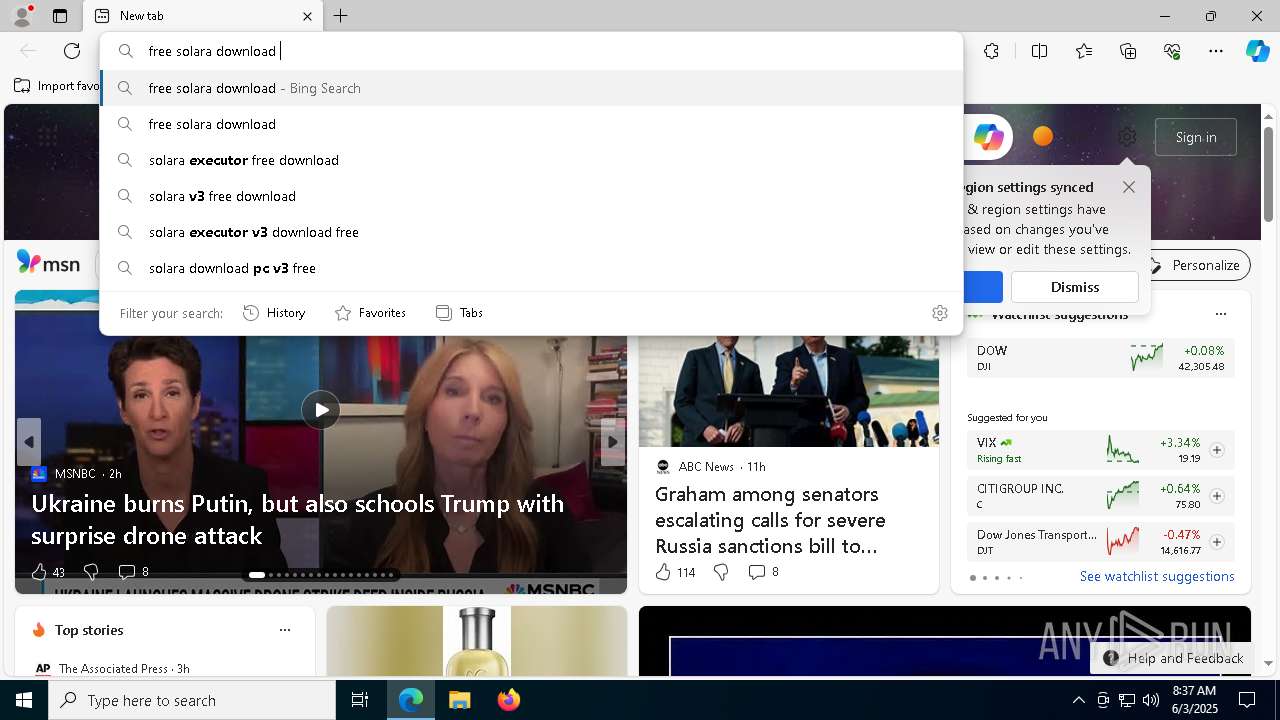Screen dimensions: 1280x720
Task: Open the Import favorites bookmark item
Action: click(57, 86)
